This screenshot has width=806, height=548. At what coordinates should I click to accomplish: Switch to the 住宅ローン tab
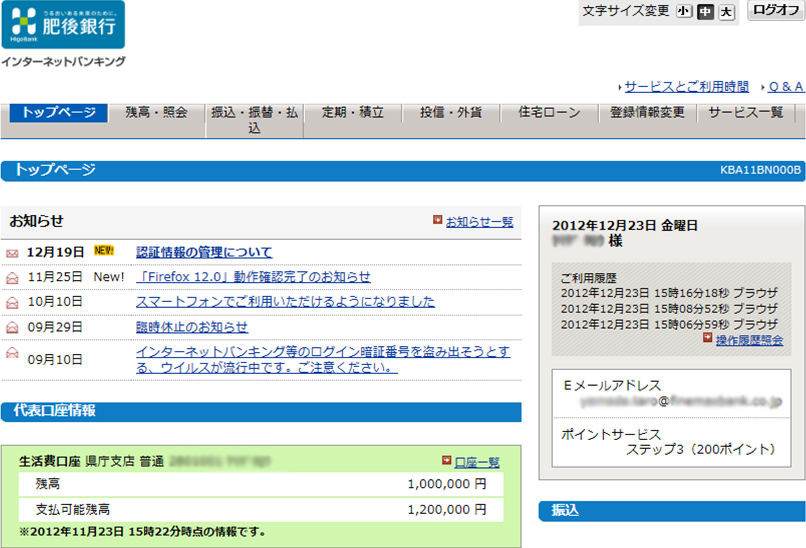point(549,113)
